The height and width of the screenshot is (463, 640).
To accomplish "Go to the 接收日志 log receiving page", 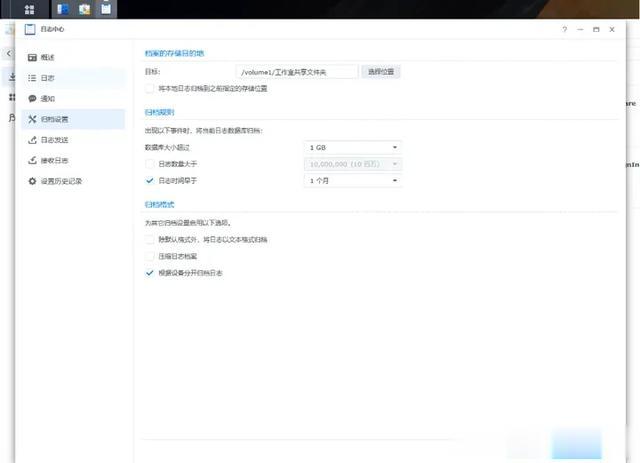I will point(73,160).
